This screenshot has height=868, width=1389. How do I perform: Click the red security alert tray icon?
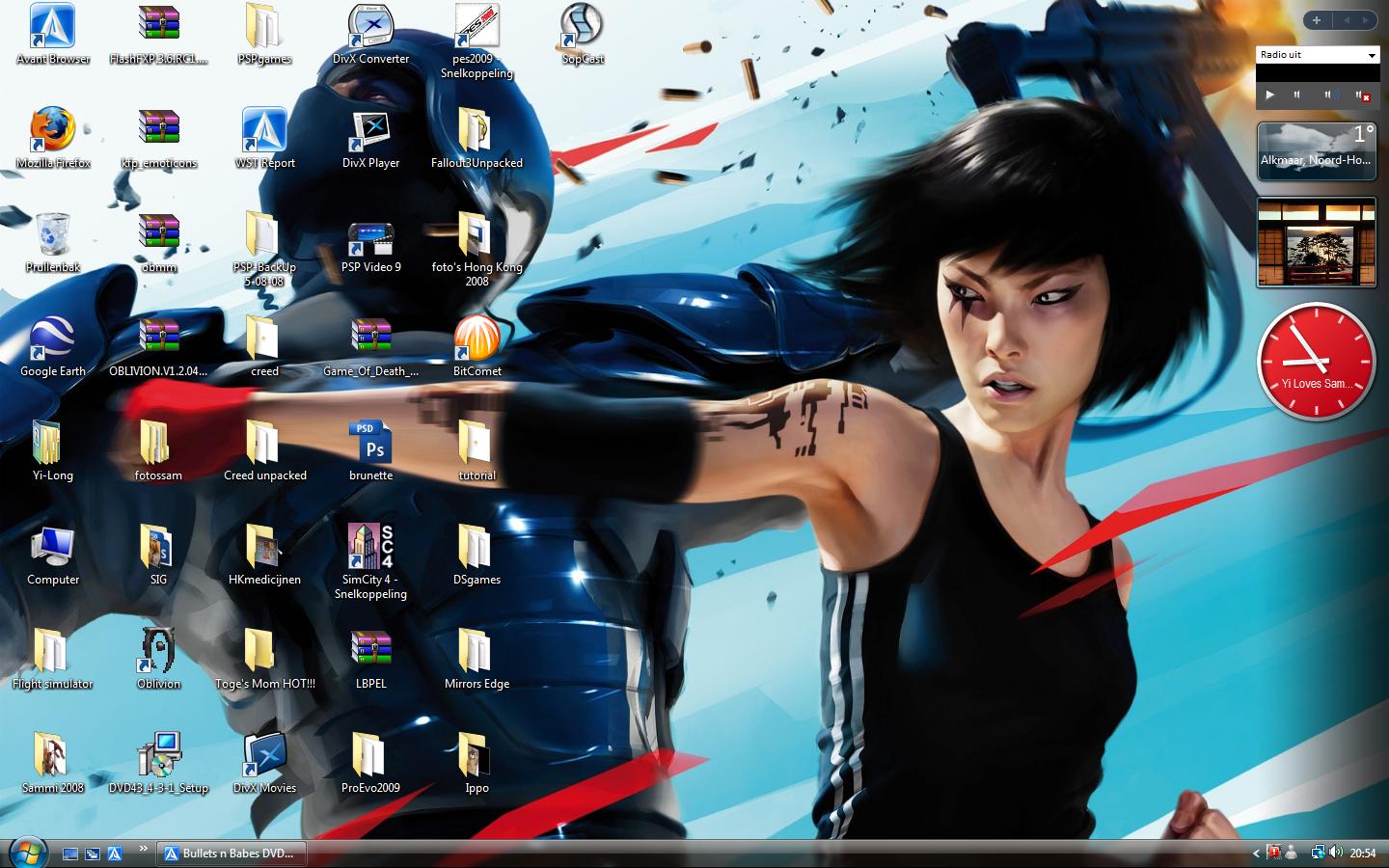(1273, 853)
